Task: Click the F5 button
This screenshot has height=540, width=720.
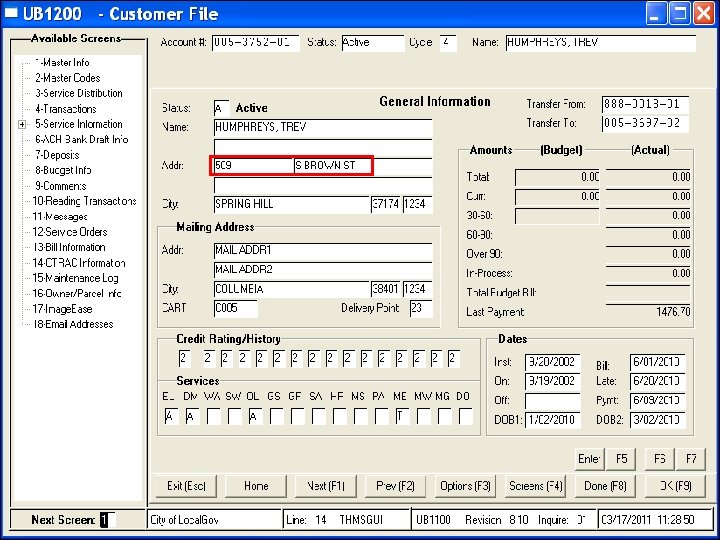Action: pos(622,458)
